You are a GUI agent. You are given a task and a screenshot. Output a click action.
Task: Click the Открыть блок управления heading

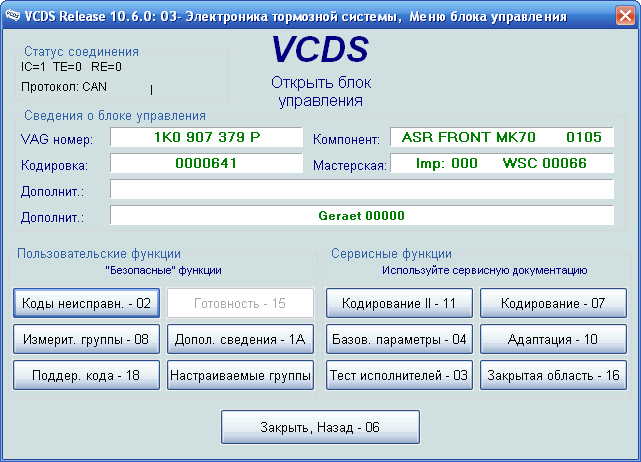point(320,92)
